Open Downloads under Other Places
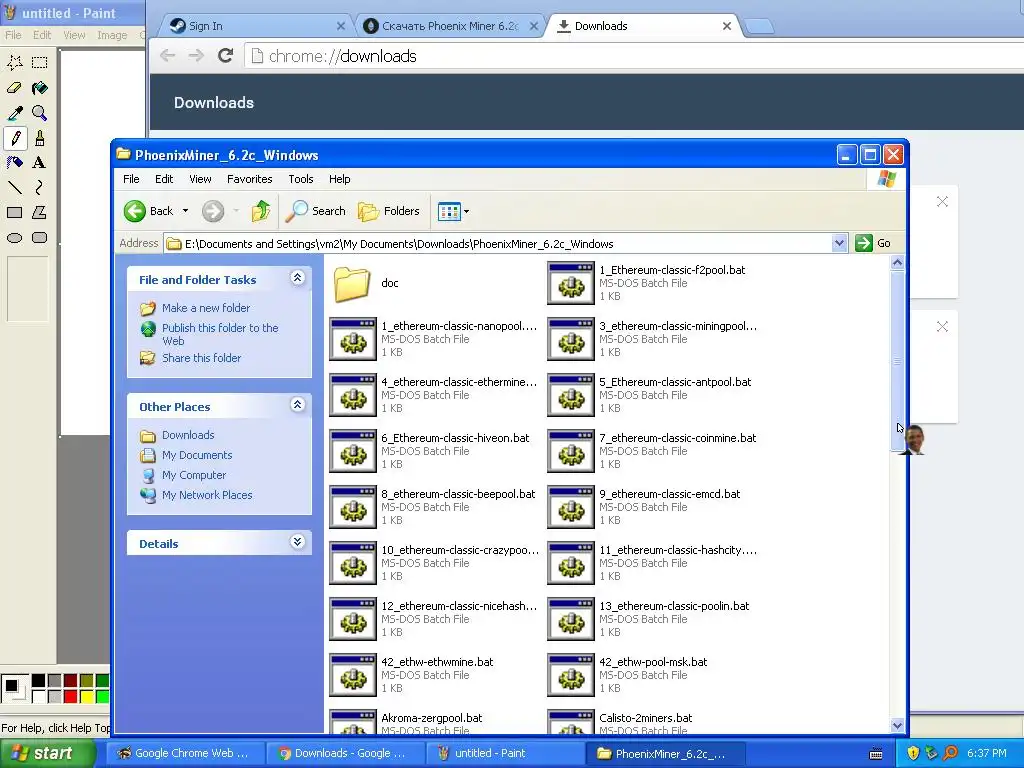This screenshot has height=768, width=1024. point(188,435)
